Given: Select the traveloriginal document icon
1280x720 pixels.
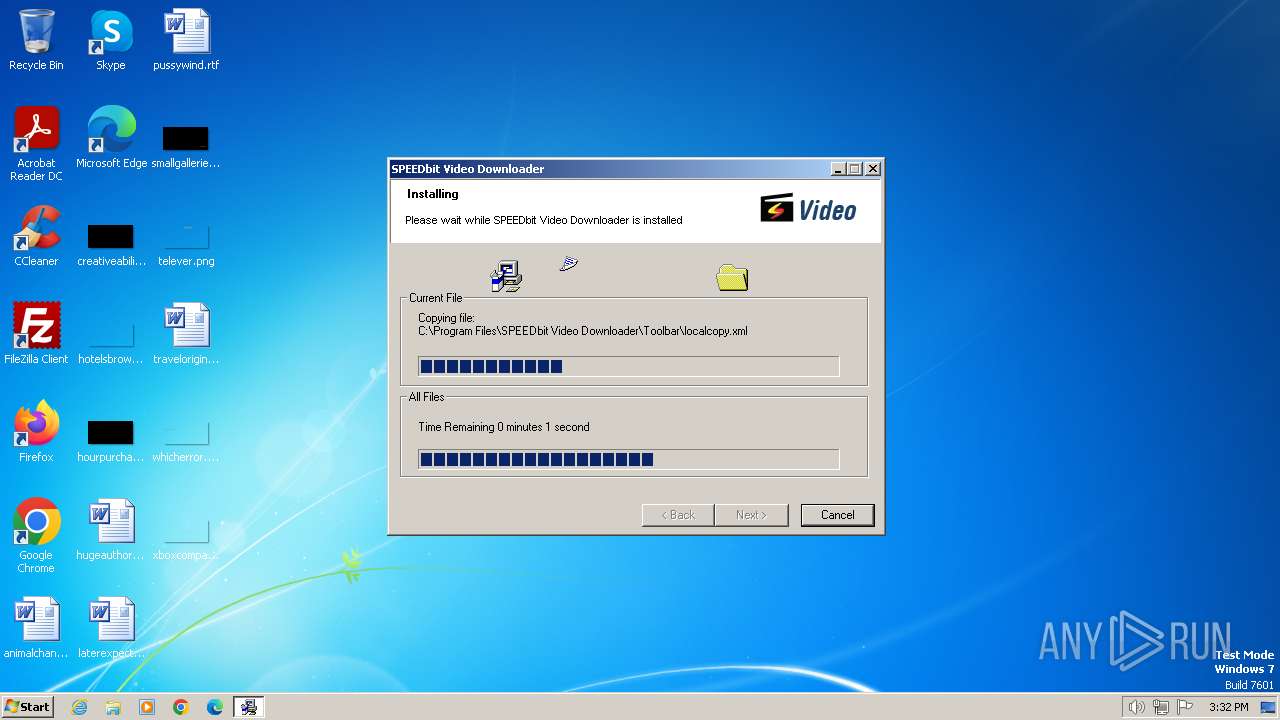Looking at the screenshot, I should [186, 334].
